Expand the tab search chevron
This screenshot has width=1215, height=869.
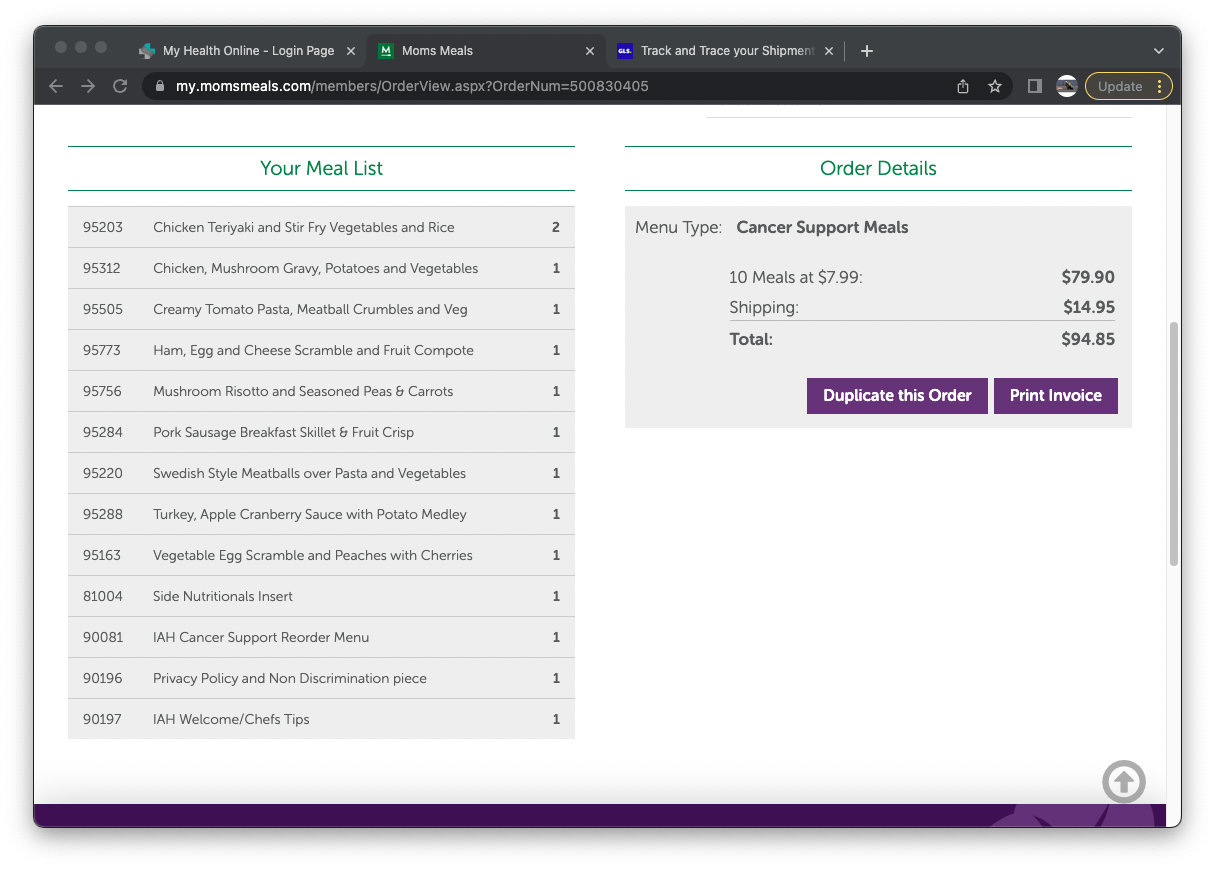click(x=1158, y=51)
